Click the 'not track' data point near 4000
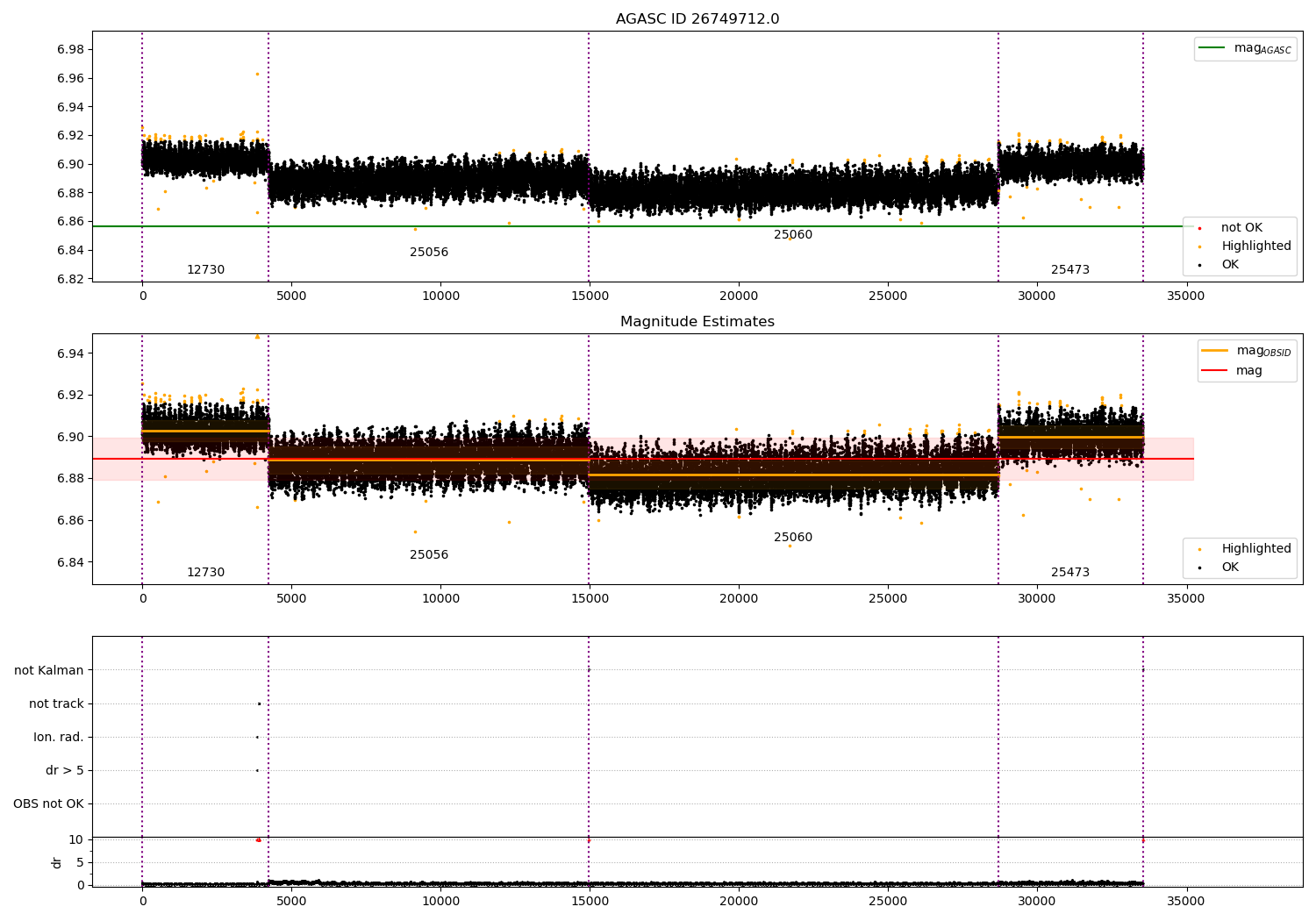This screenshot has width=1316, height=921. coord(259,703)
